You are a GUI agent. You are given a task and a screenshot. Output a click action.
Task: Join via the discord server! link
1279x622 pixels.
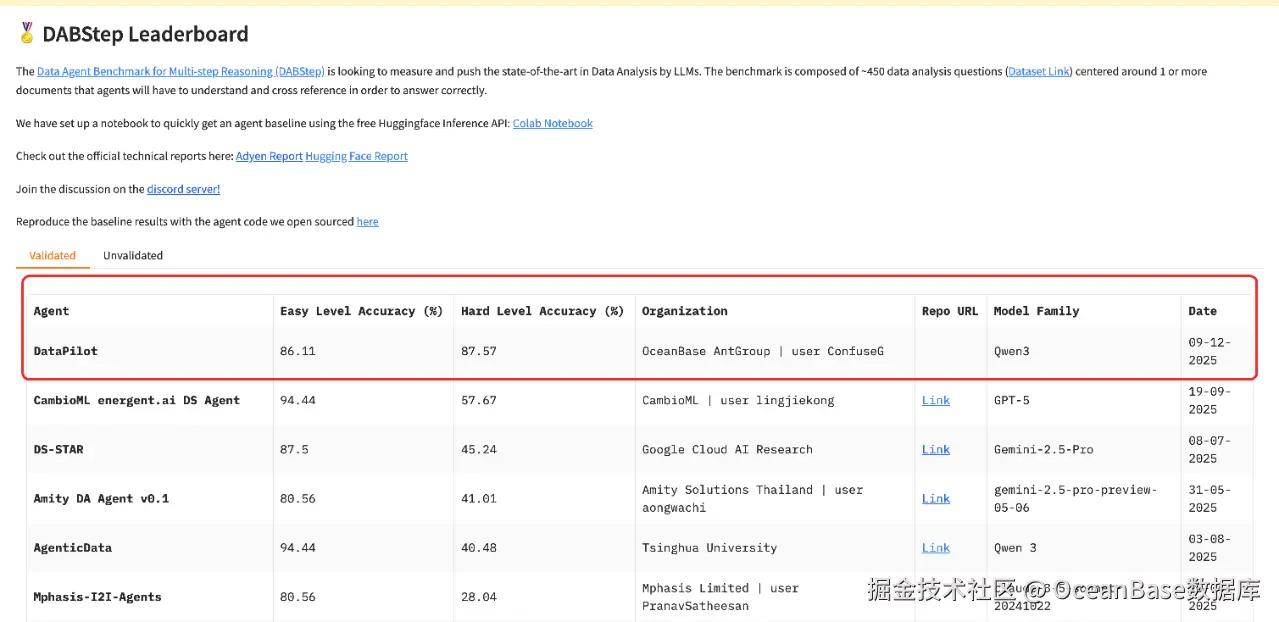pos(183,189)
